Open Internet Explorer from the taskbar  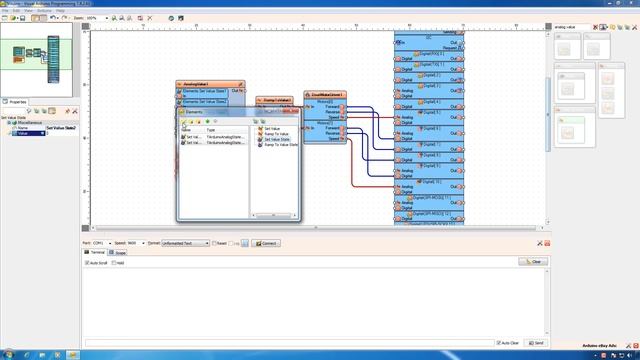point(27,355)
